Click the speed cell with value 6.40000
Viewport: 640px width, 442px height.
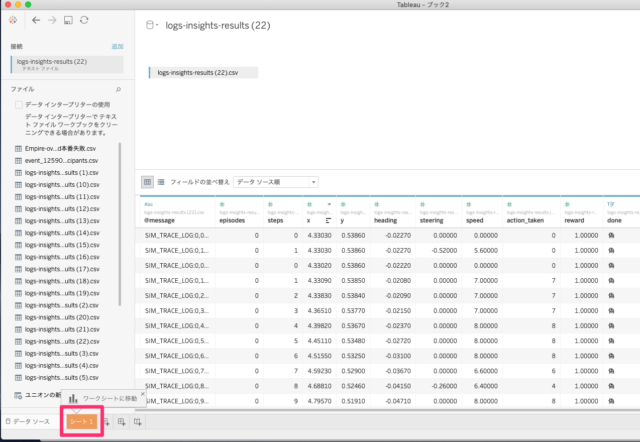[x=486, y=386]
